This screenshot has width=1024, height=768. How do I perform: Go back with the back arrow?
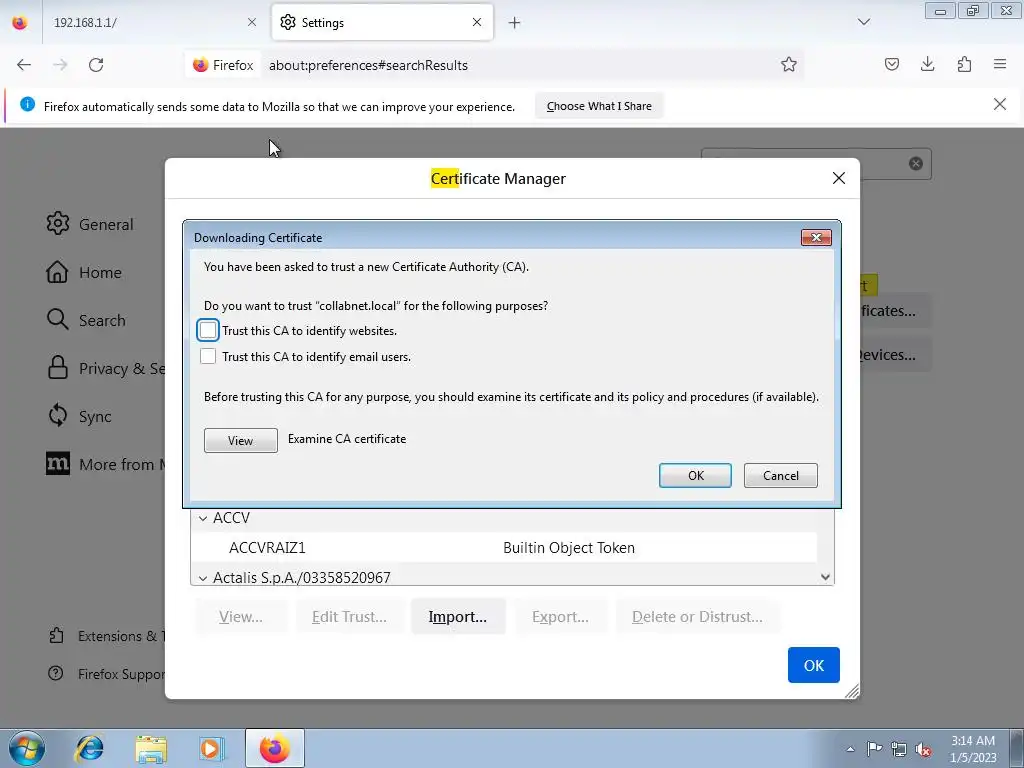coord(24,65)
